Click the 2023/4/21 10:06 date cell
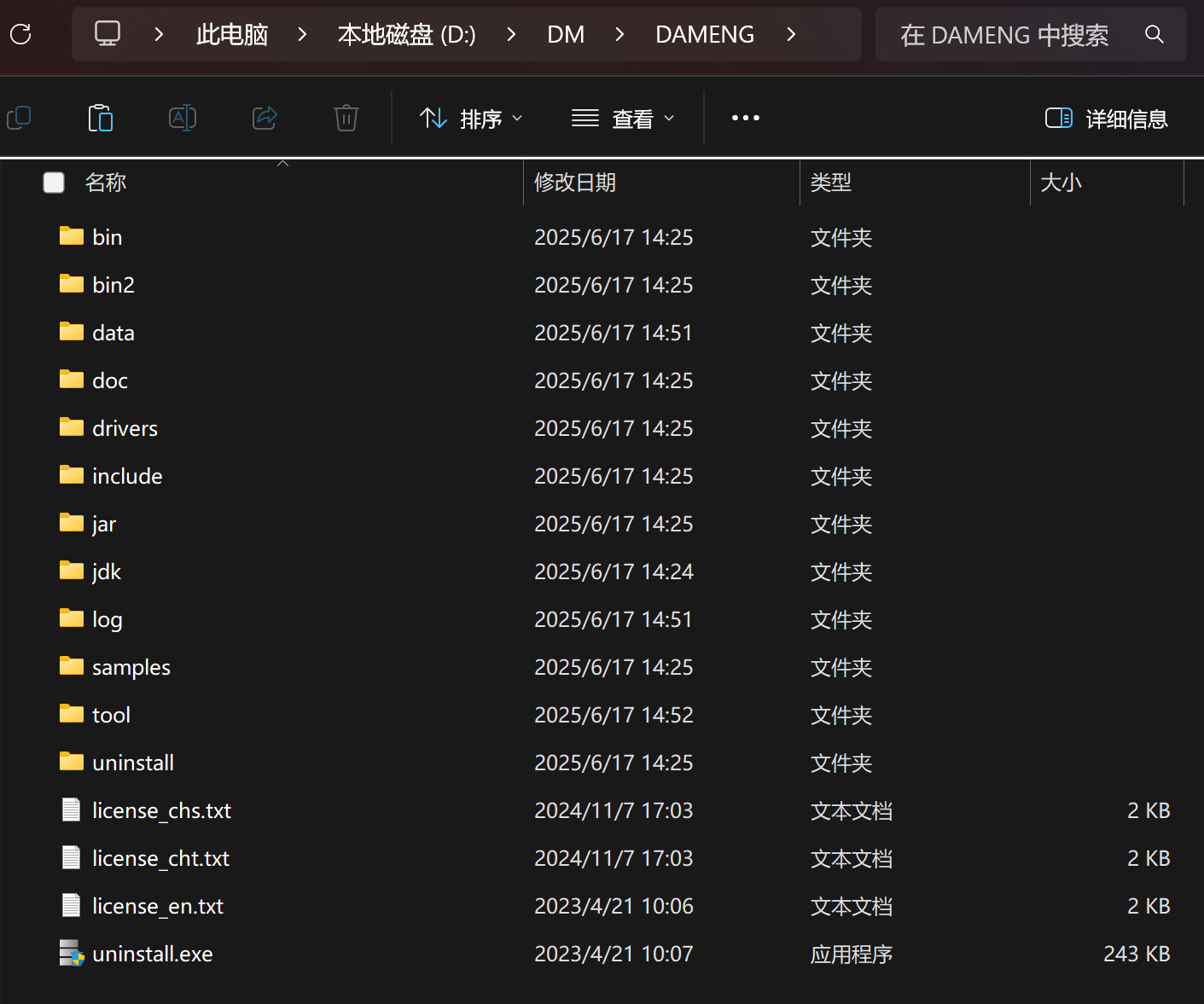Screen dimensions: 1204x1004 click(614, 906)
